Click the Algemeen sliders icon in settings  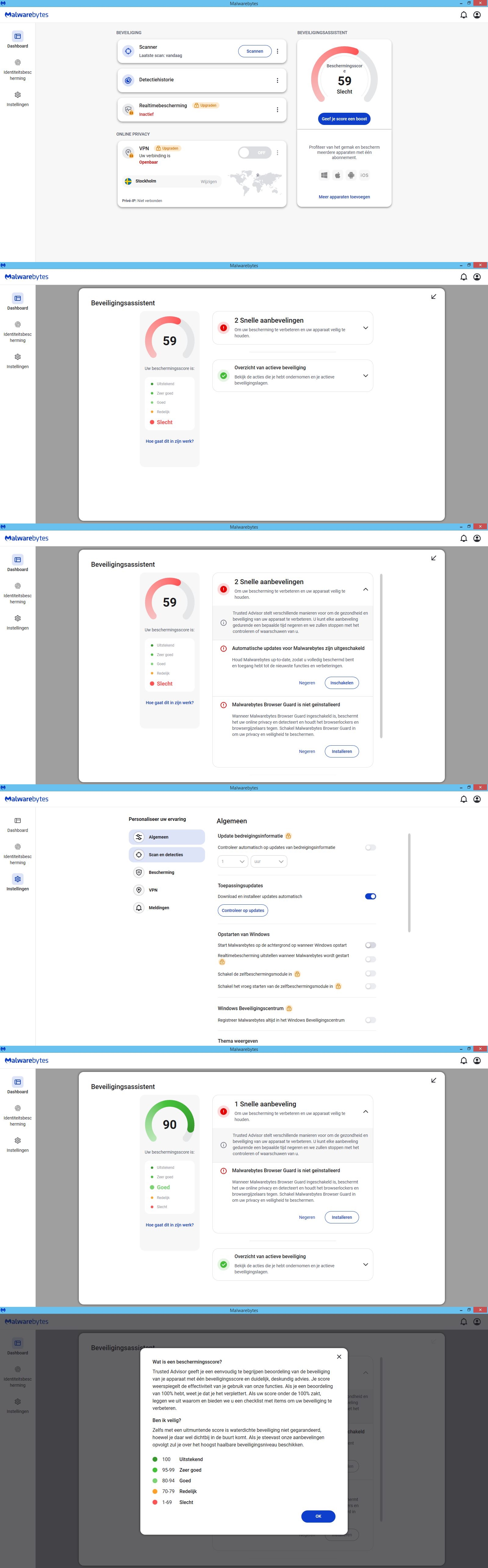pyautogui.click(x=139, y=837)
